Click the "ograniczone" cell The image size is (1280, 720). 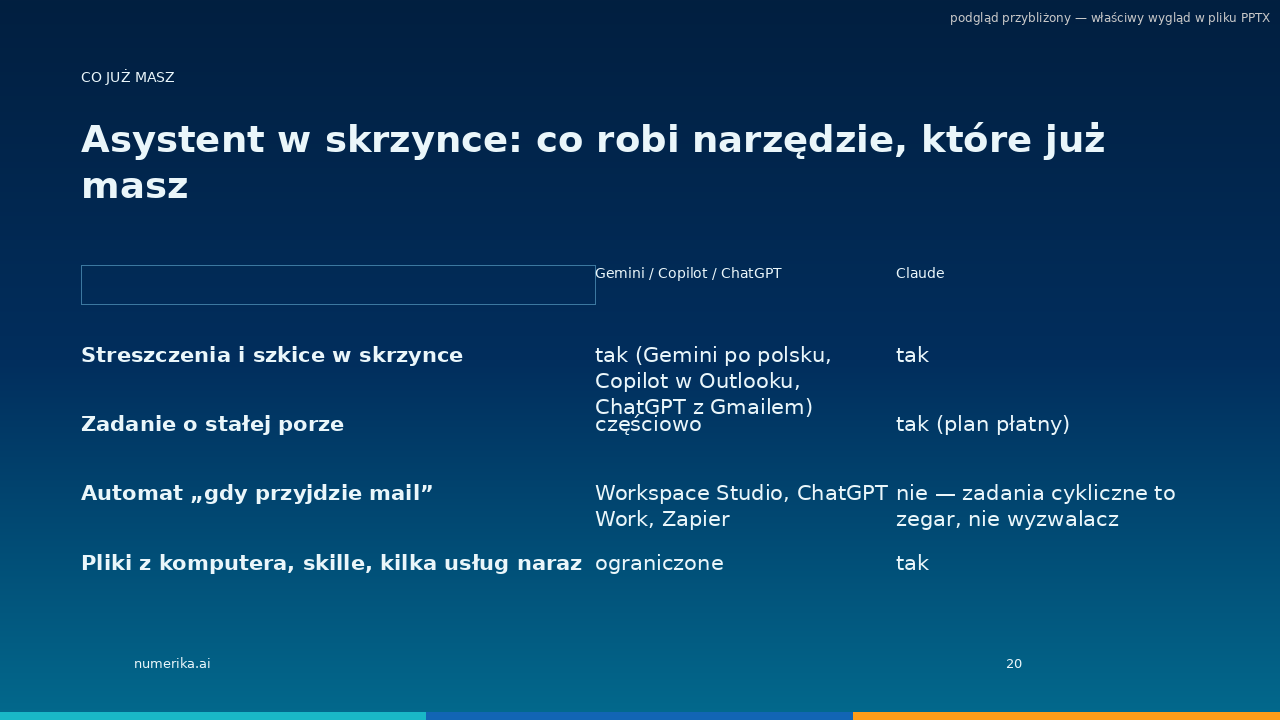(x=659, y=563)
